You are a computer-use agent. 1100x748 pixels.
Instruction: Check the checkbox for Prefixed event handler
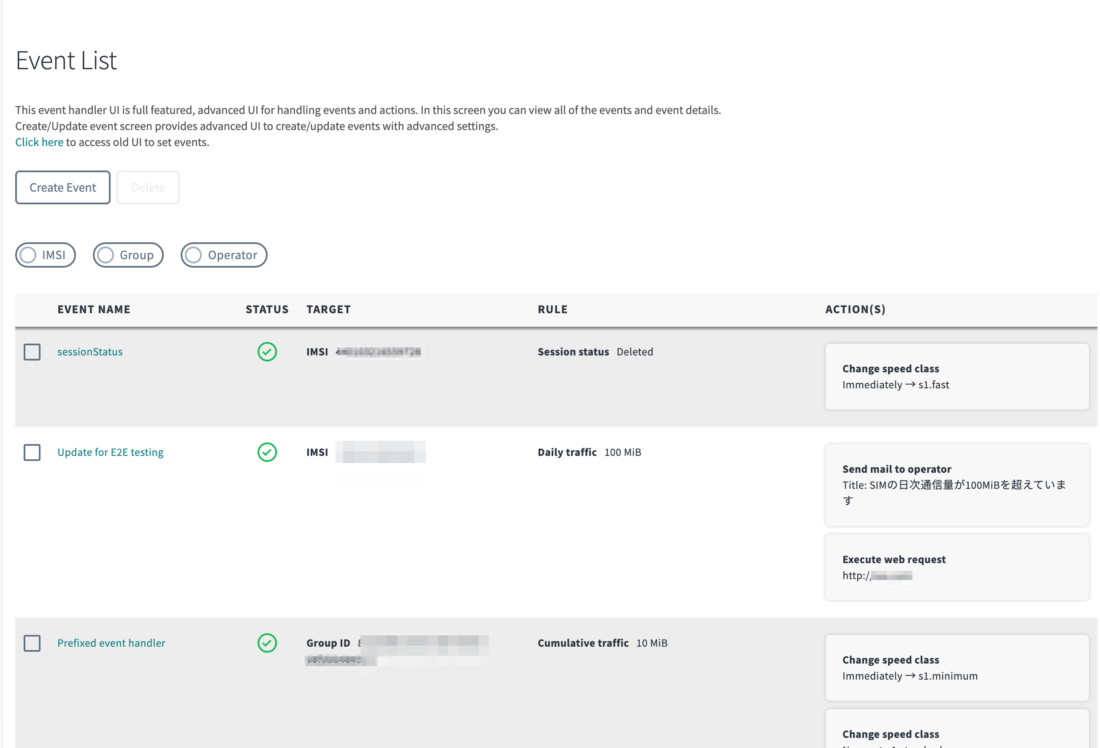tap(31, 643)
